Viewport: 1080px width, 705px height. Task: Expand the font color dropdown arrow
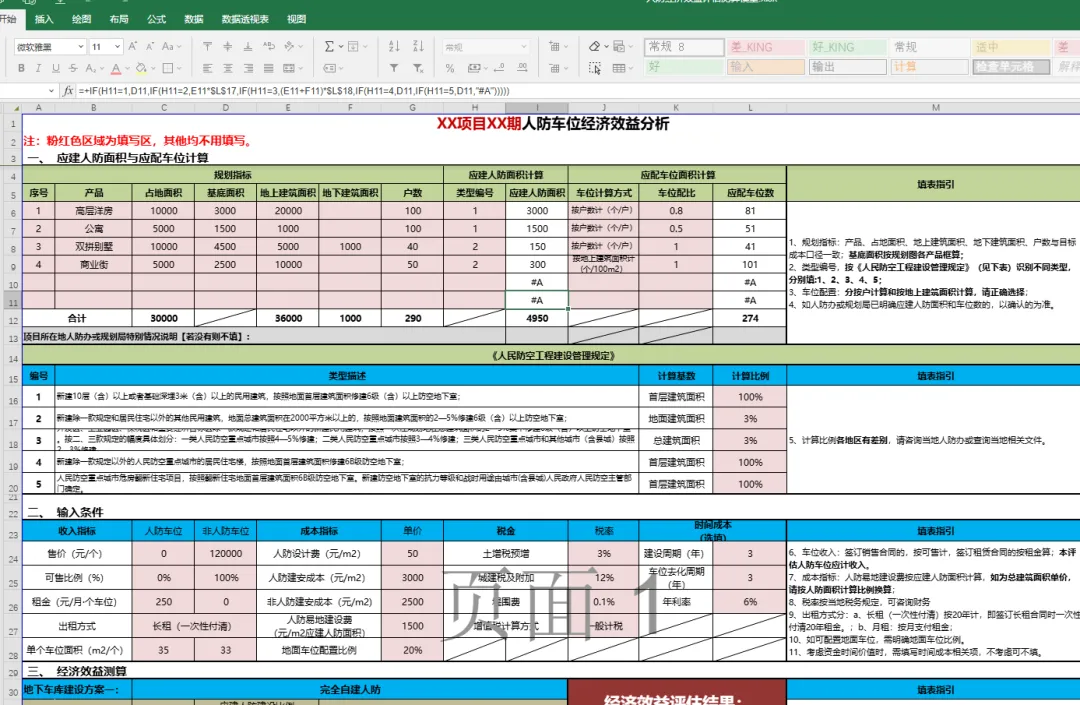tap(128, 68)
